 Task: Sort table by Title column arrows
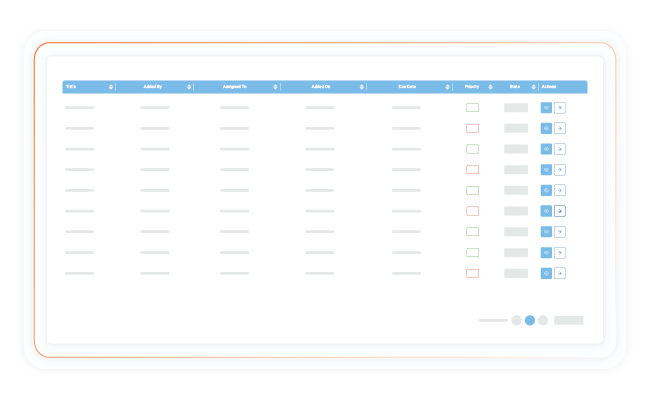(x=110, y=87)
